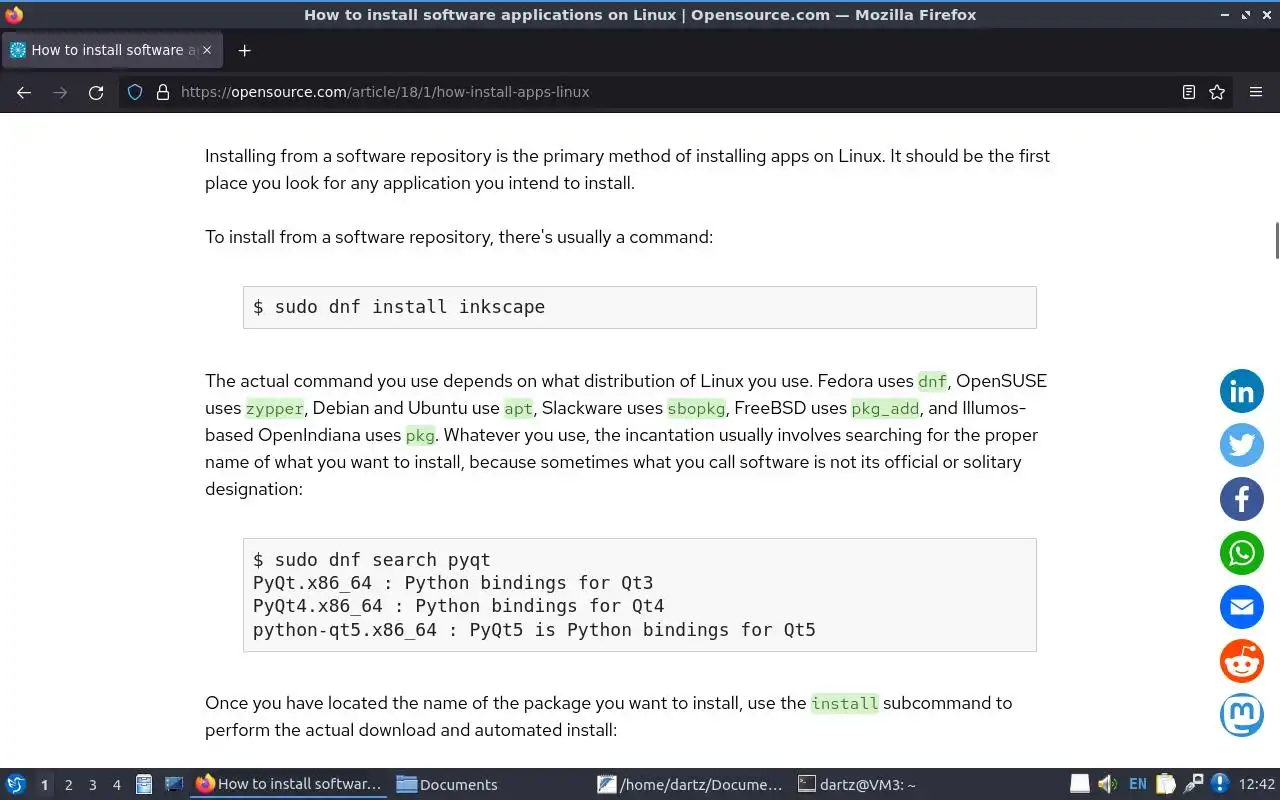The height and width of the screenshot is (800, 1280).
Task: Click 'PyQt.x86_64 : Python bindings for Qt3' line
Action: pyautogui.click(x=453, y=583)
